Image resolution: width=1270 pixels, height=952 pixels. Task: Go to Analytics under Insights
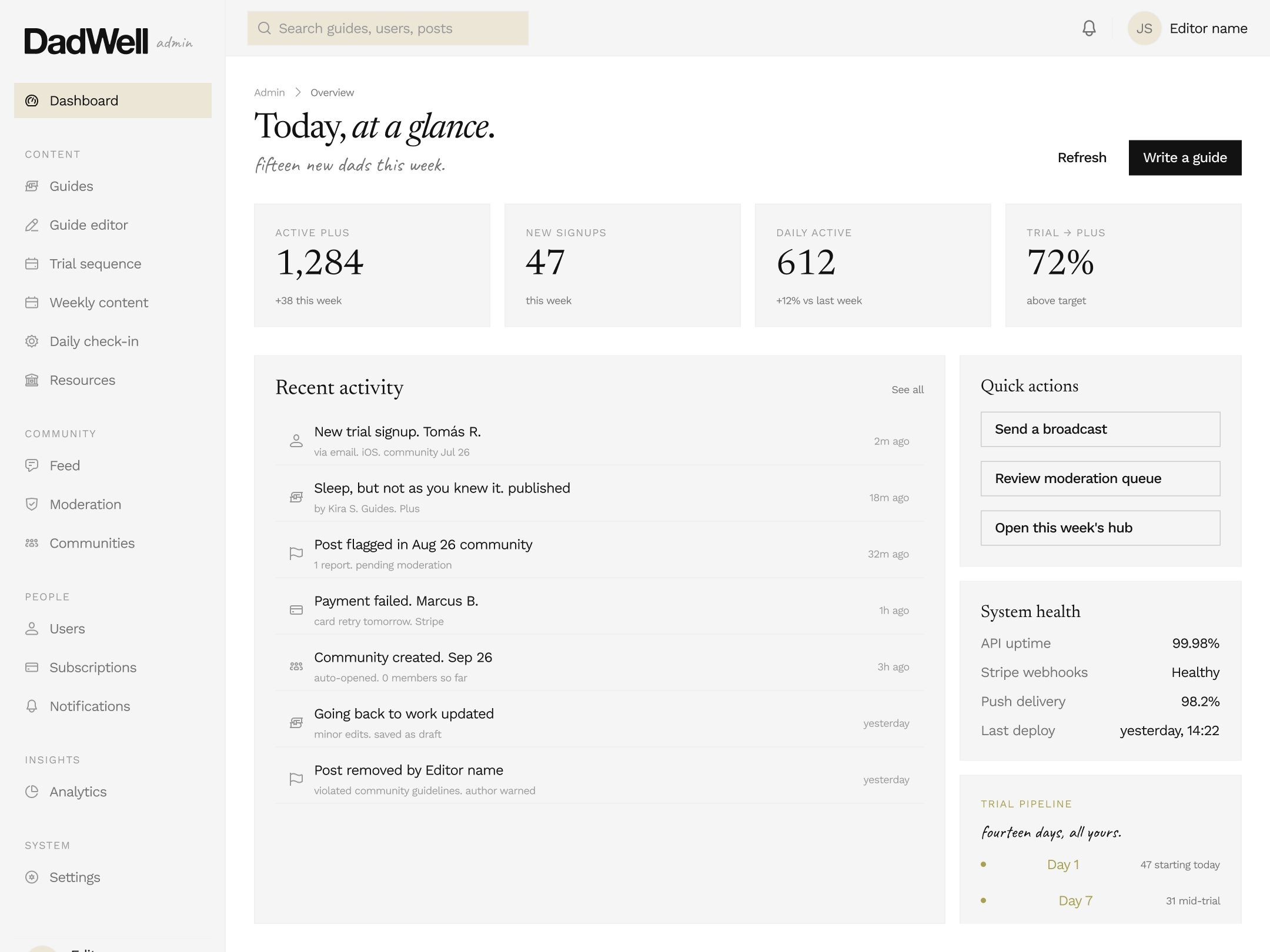point(113,792)
